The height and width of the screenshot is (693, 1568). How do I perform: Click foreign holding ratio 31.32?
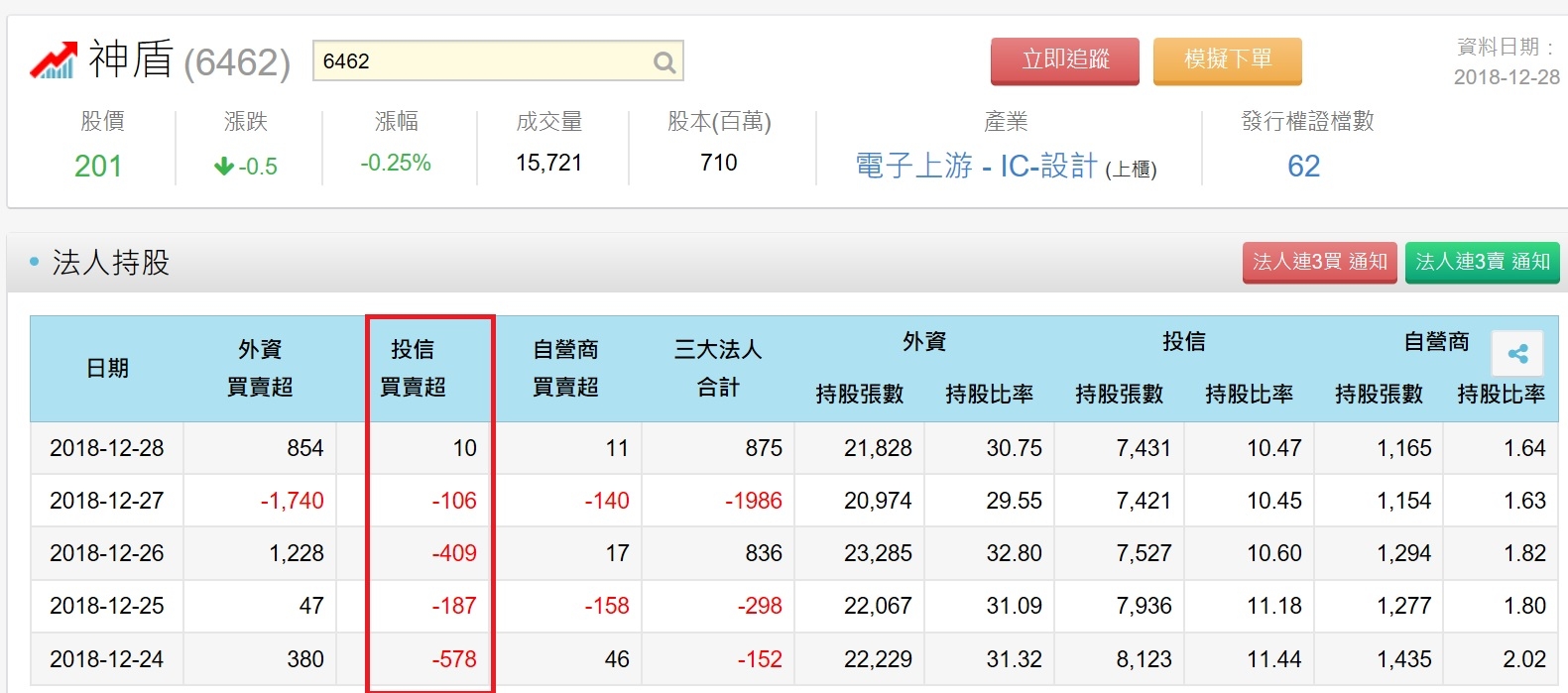coord(1014,659)
